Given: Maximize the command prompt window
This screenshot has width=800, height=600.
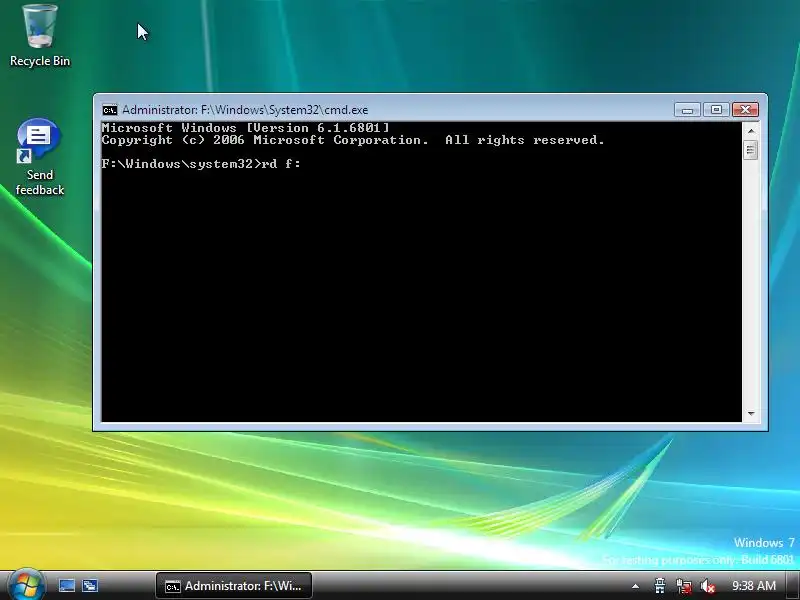Looking at the screenshot, I should 716,110.
